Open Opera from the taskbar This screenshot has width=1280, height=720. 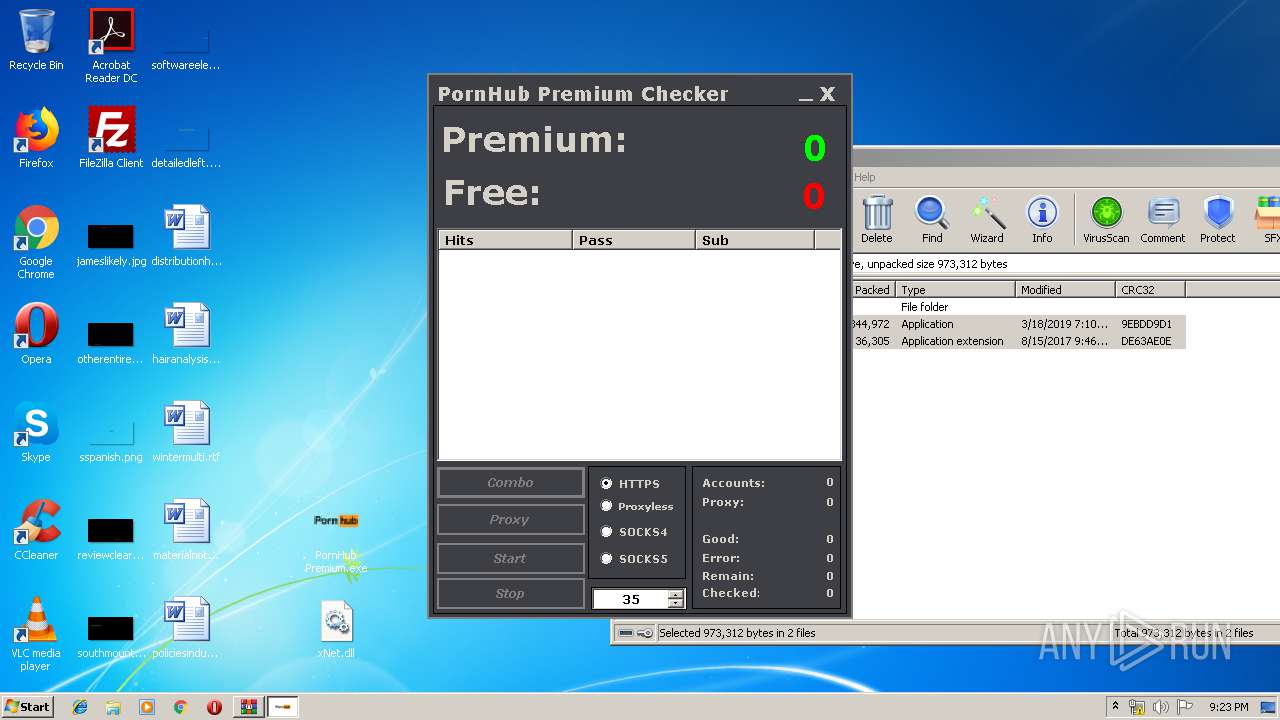click(214, 707)
